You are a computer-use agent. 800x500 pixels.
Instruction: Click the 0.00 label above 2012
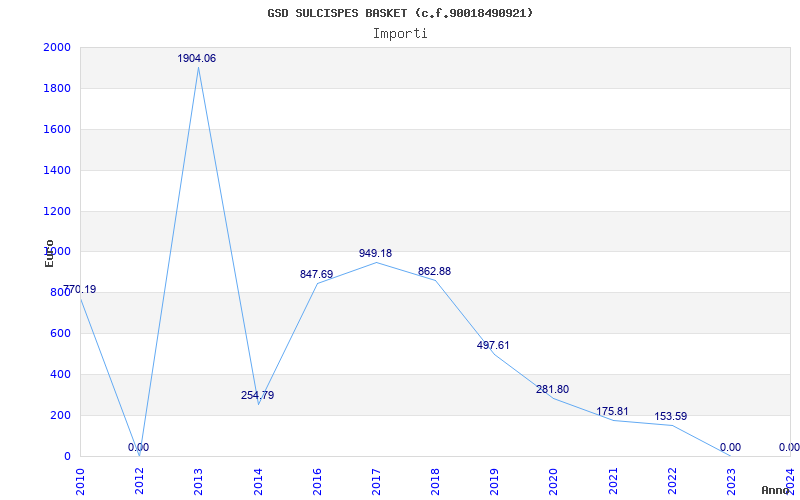pyautogui.click(x=138, y=447)
